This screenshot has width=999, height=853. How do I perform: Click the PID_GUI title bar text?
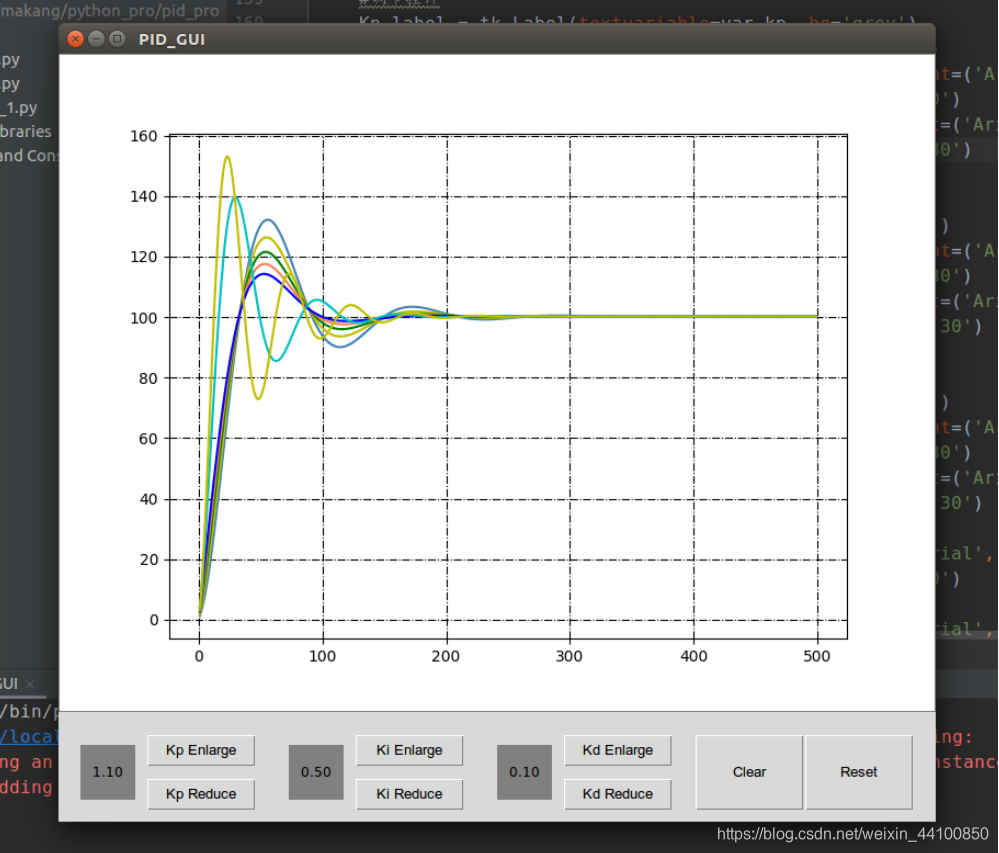point(172,39)
